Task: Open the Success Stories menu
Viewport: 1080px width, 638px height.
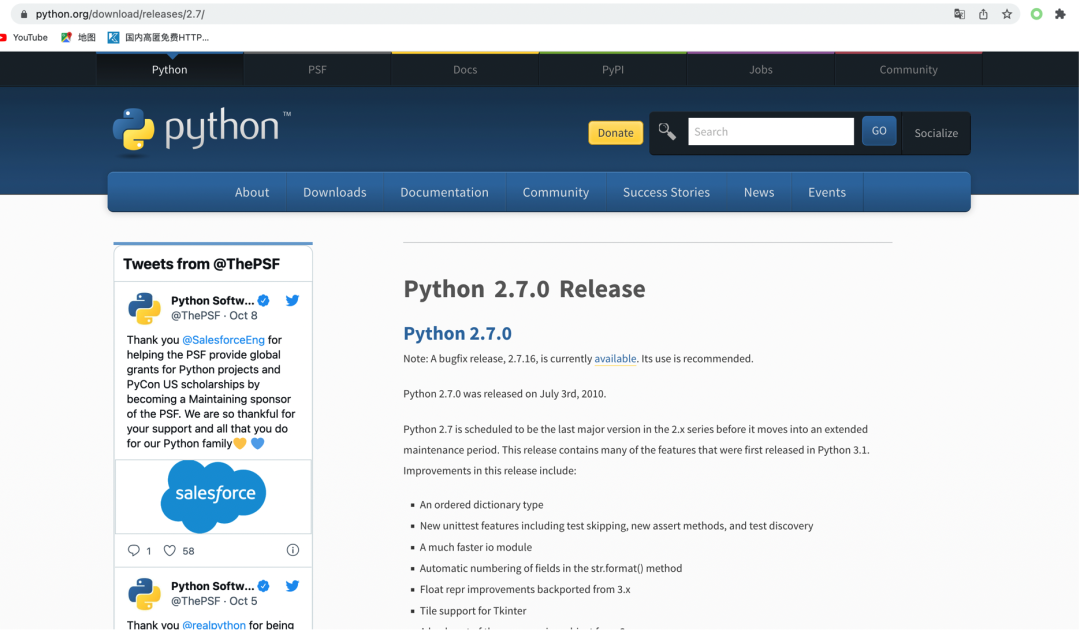Action: 666,192
